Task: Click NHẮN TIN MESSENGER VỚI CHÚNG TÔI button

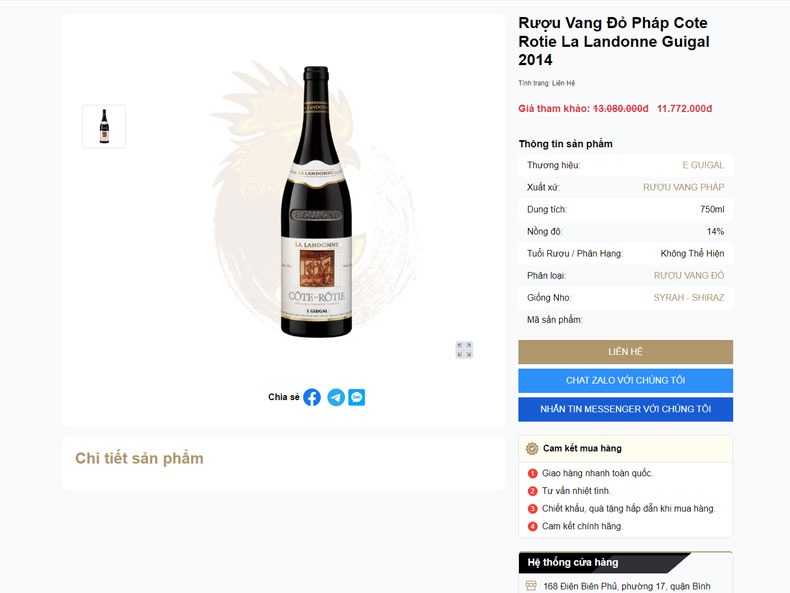Action: [x=625, y=409]
